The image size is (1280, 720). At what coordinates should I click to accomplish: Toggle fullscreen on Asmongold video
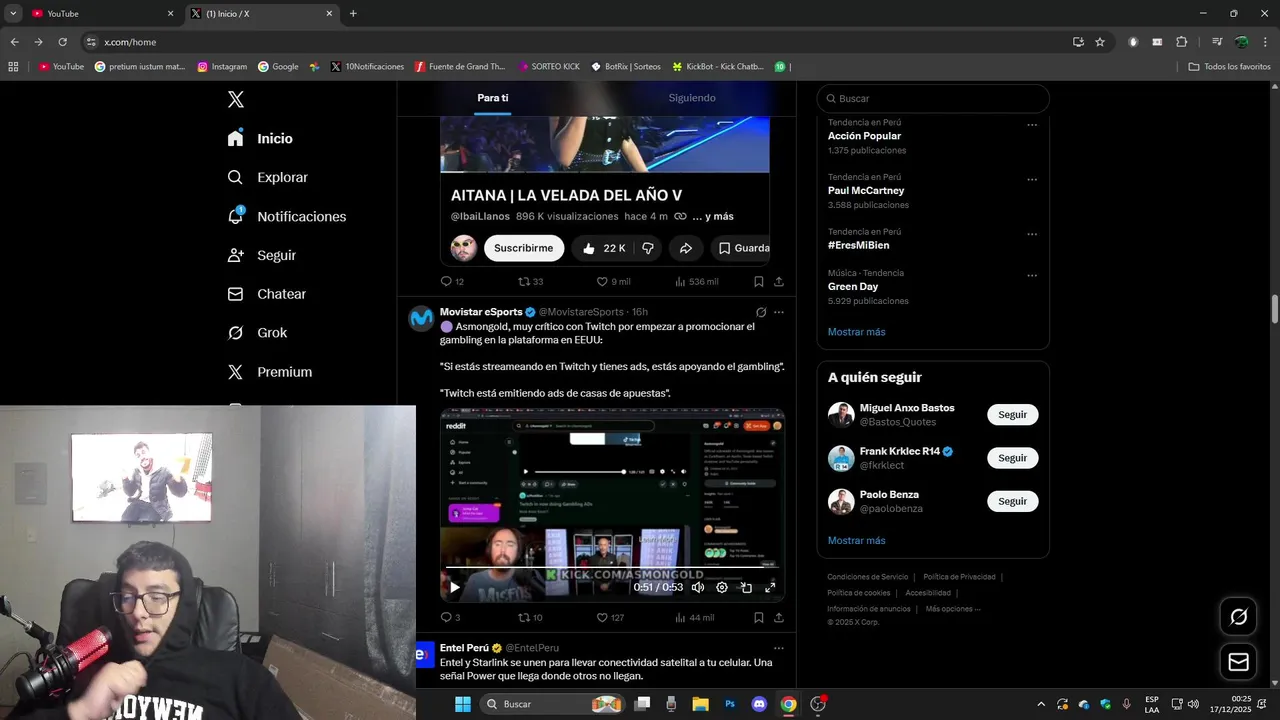click(x=770, y=588)
